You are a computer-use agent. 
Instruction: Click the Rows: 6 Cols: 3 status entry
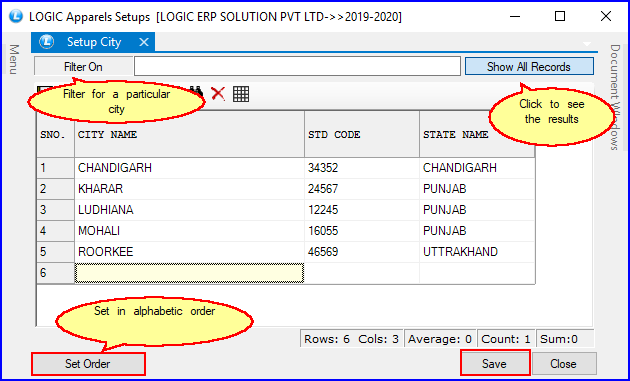pos(352,339)
